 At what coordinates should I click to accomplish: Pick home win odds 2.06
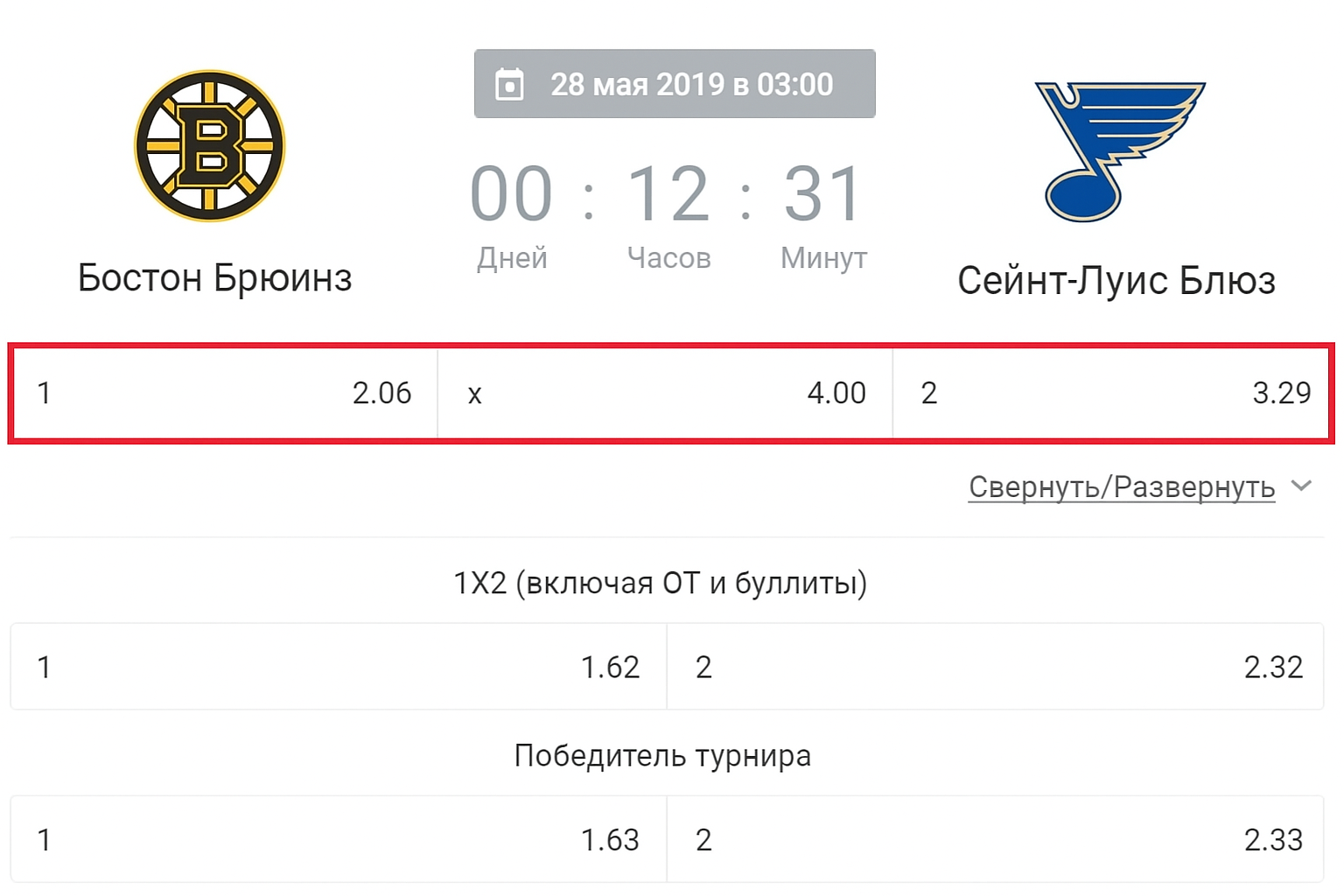point(224,393)
